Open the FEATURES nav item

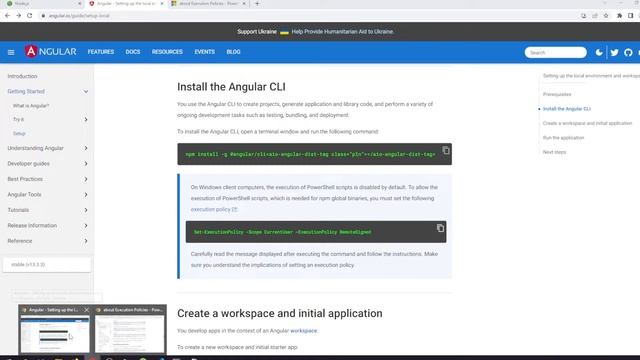pos(101,52)
